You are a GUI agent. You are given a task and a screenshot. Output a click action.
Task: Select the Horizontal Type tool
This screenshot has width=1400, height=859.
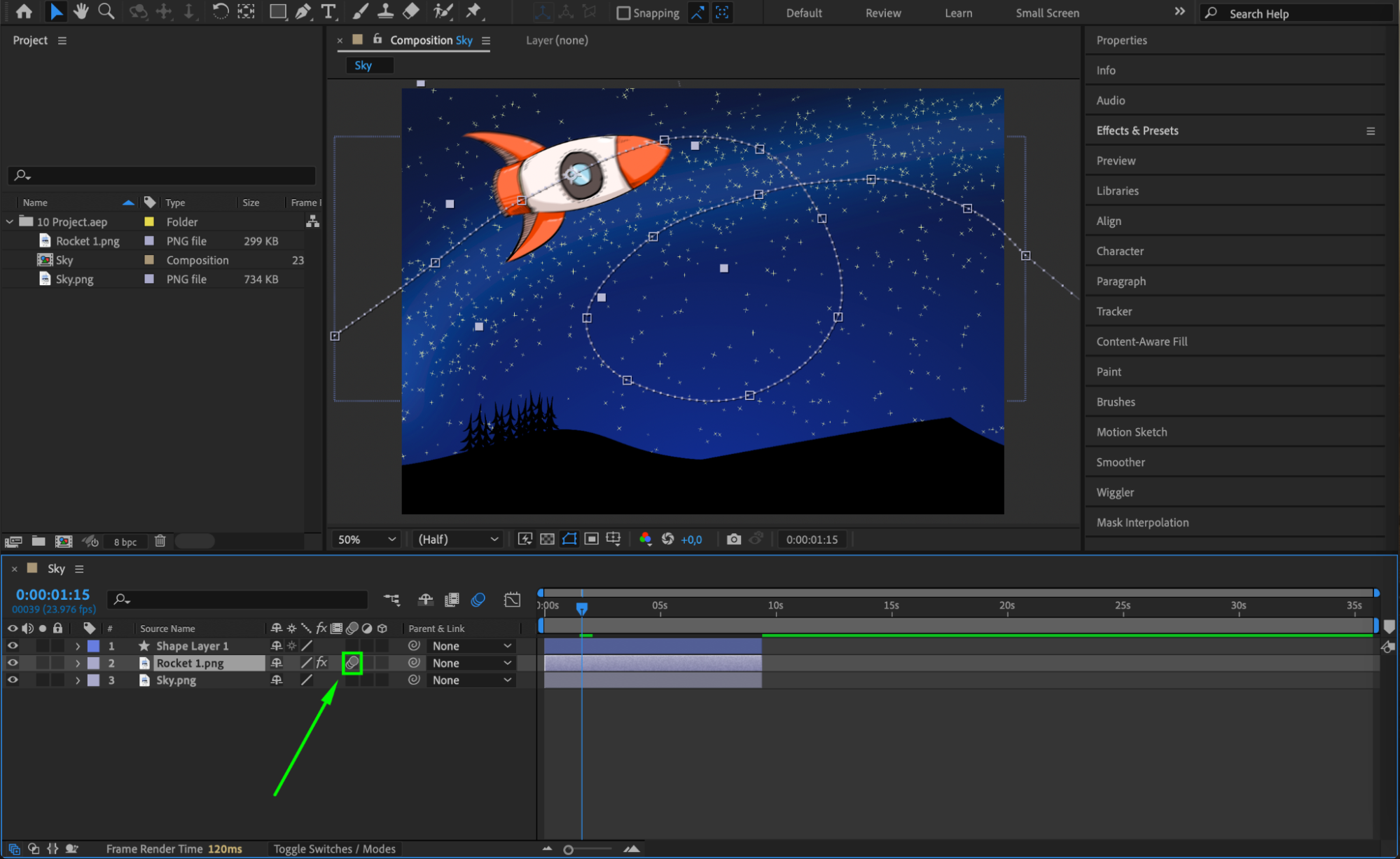(328, 11)
